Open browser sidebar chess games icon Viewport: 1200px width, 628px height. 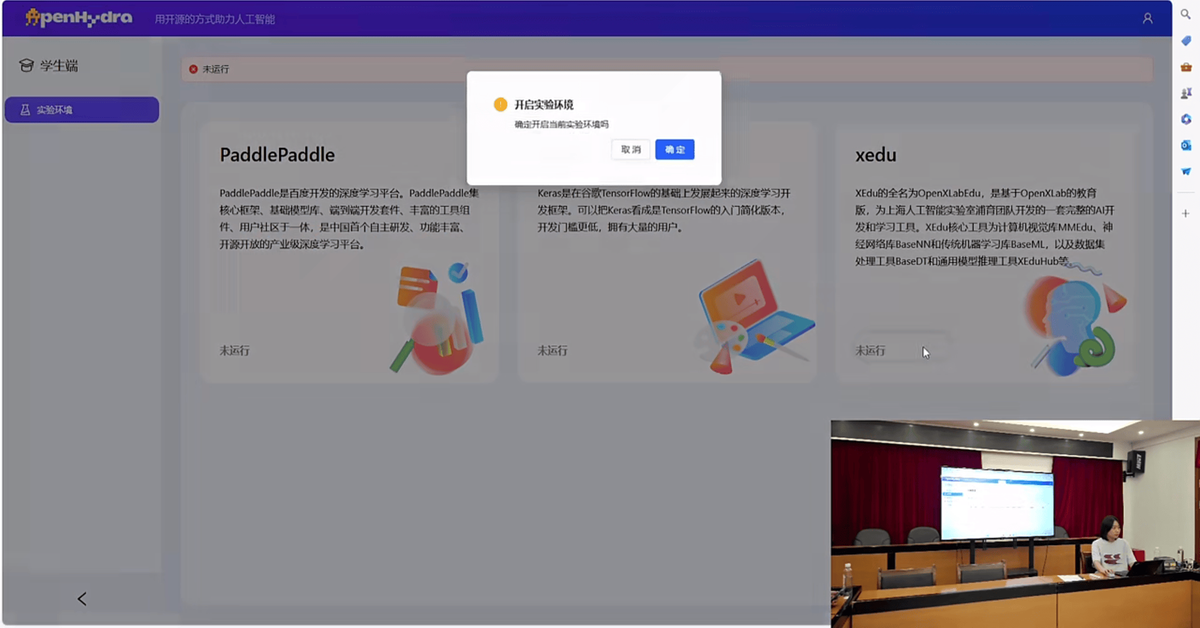pyautogui.click(x=1186, y=93)
